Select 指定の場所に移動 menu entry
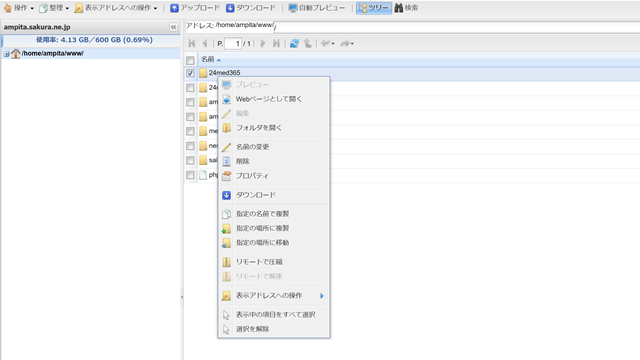Viewport: 640px width, 360px height. 274,243
